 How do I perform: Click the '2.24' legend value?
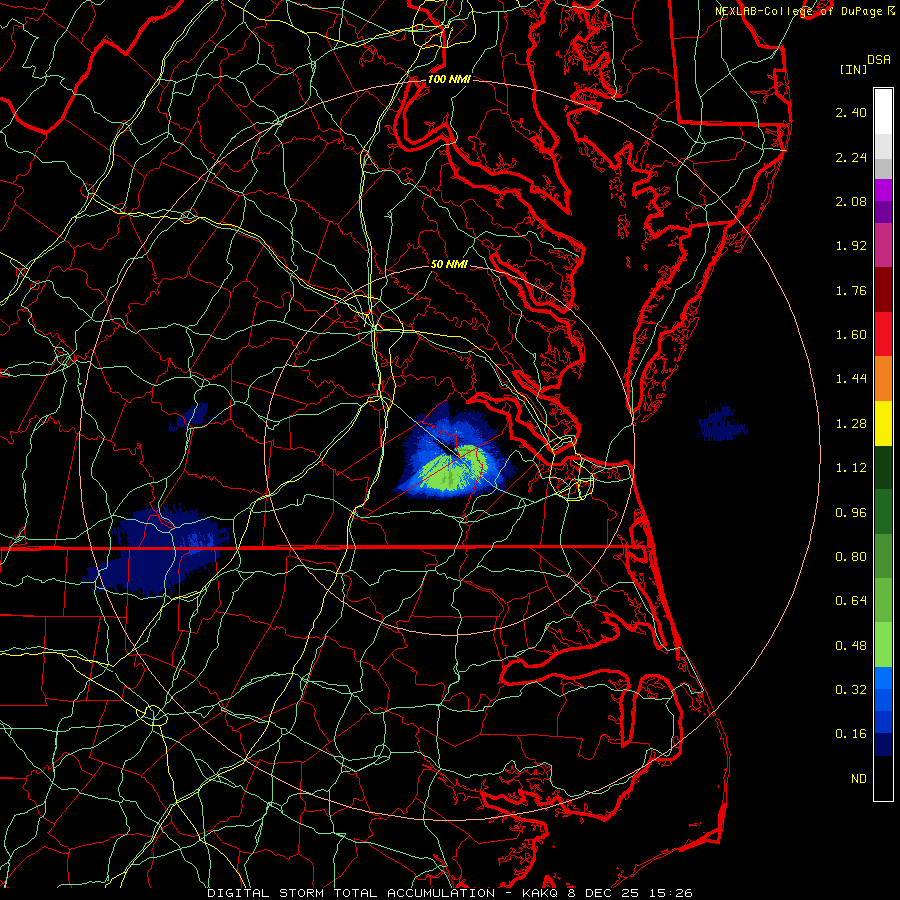point(851,157)
